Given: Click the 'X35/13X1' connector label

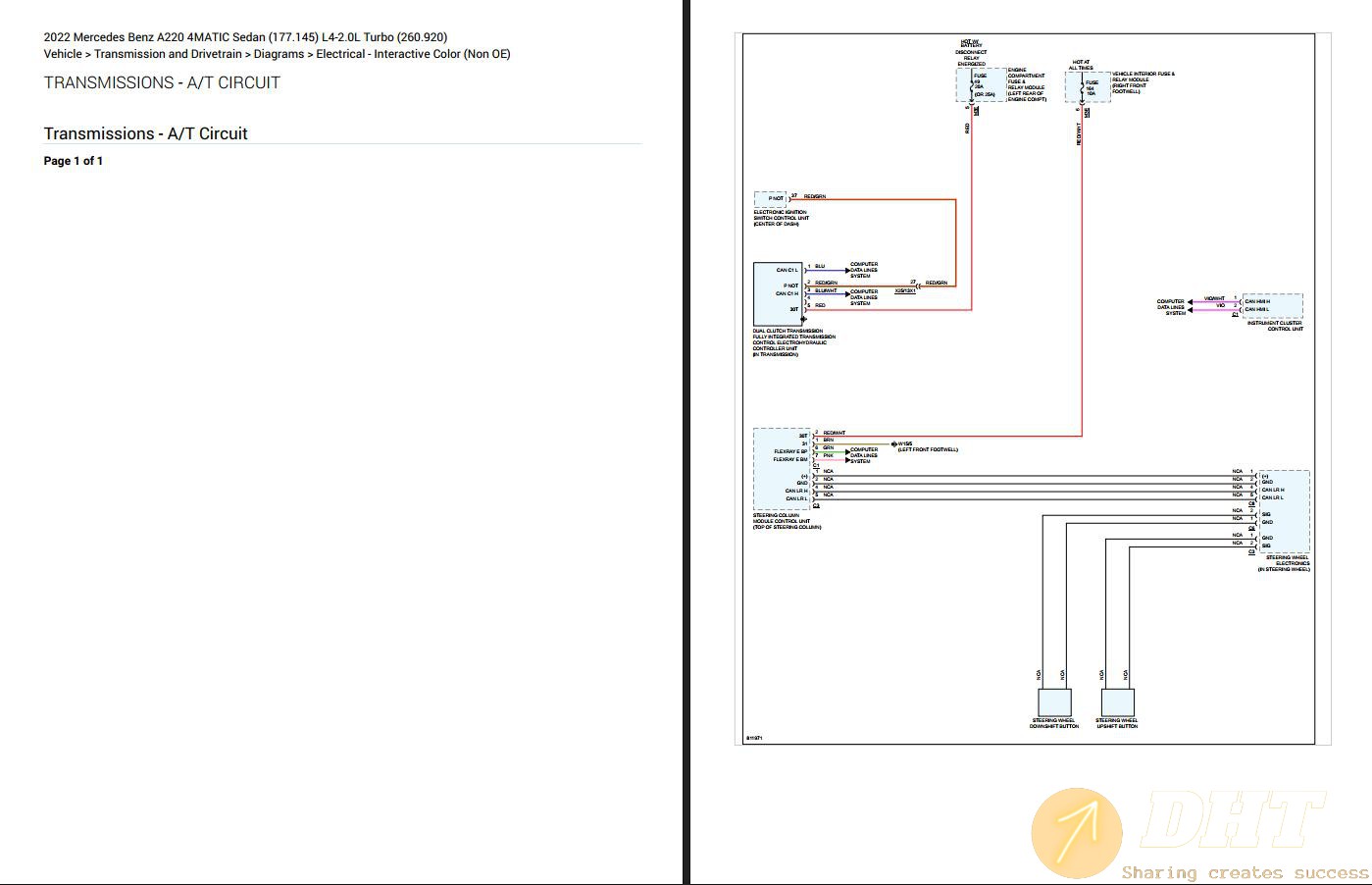Looking at the screenshot, I should tap(905, 290).
